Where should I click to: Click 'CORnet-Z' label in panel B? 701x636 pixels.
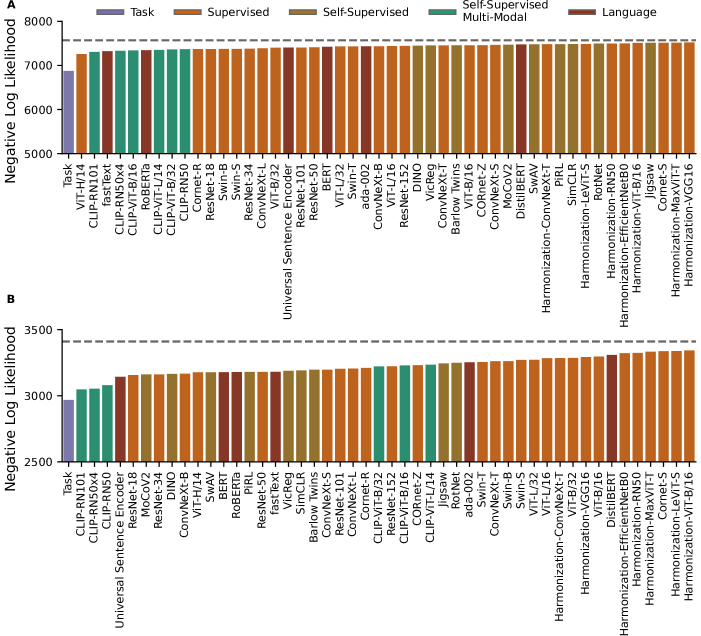(x=417, y=498)
